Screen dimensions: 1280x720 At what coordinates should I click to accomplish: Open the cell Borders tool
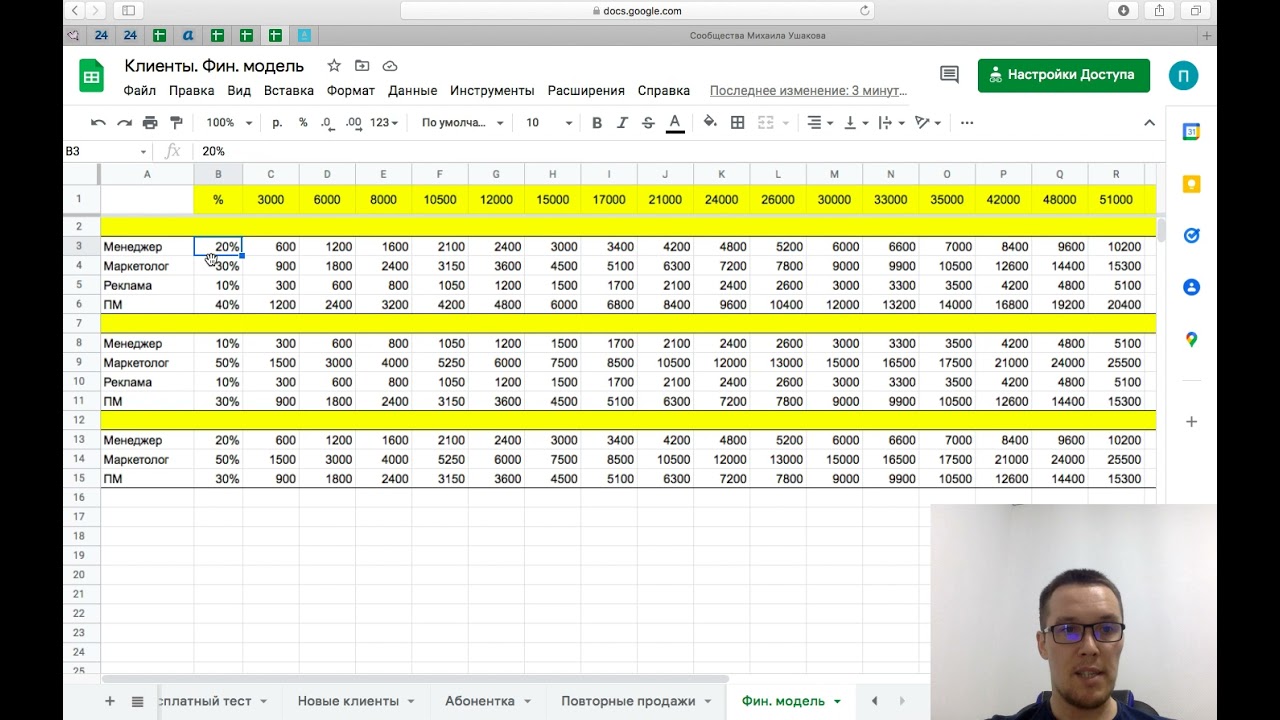click(738, 123)
